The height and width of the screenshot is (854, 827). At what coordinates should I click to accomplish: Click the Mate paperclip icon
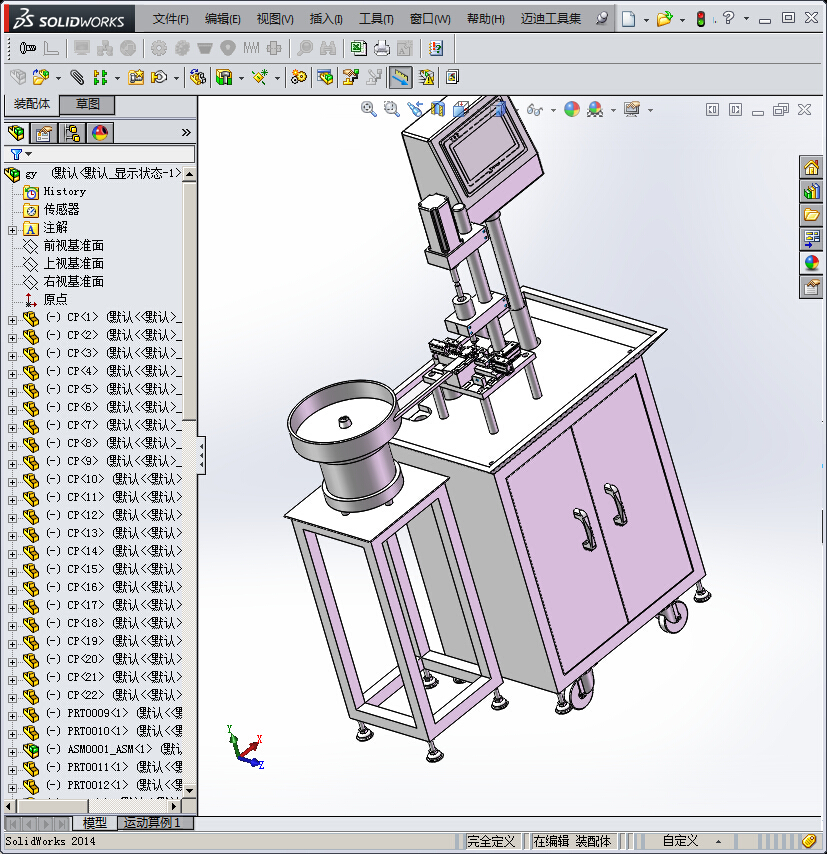click(77, 77)
